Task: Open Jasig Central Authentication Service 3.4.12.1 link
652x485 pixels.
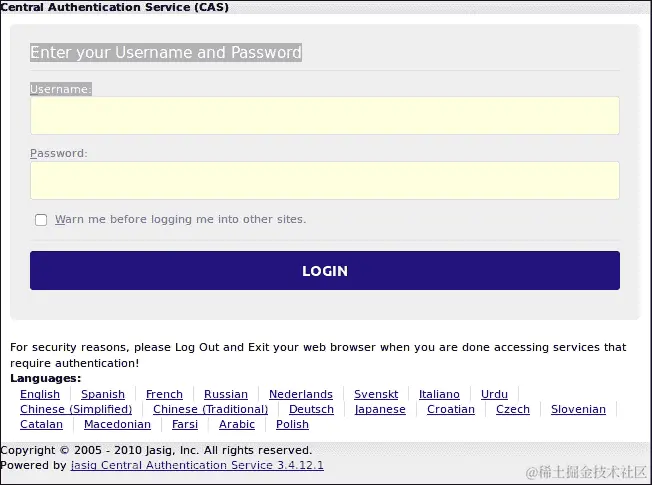Action: coord(197,465)
